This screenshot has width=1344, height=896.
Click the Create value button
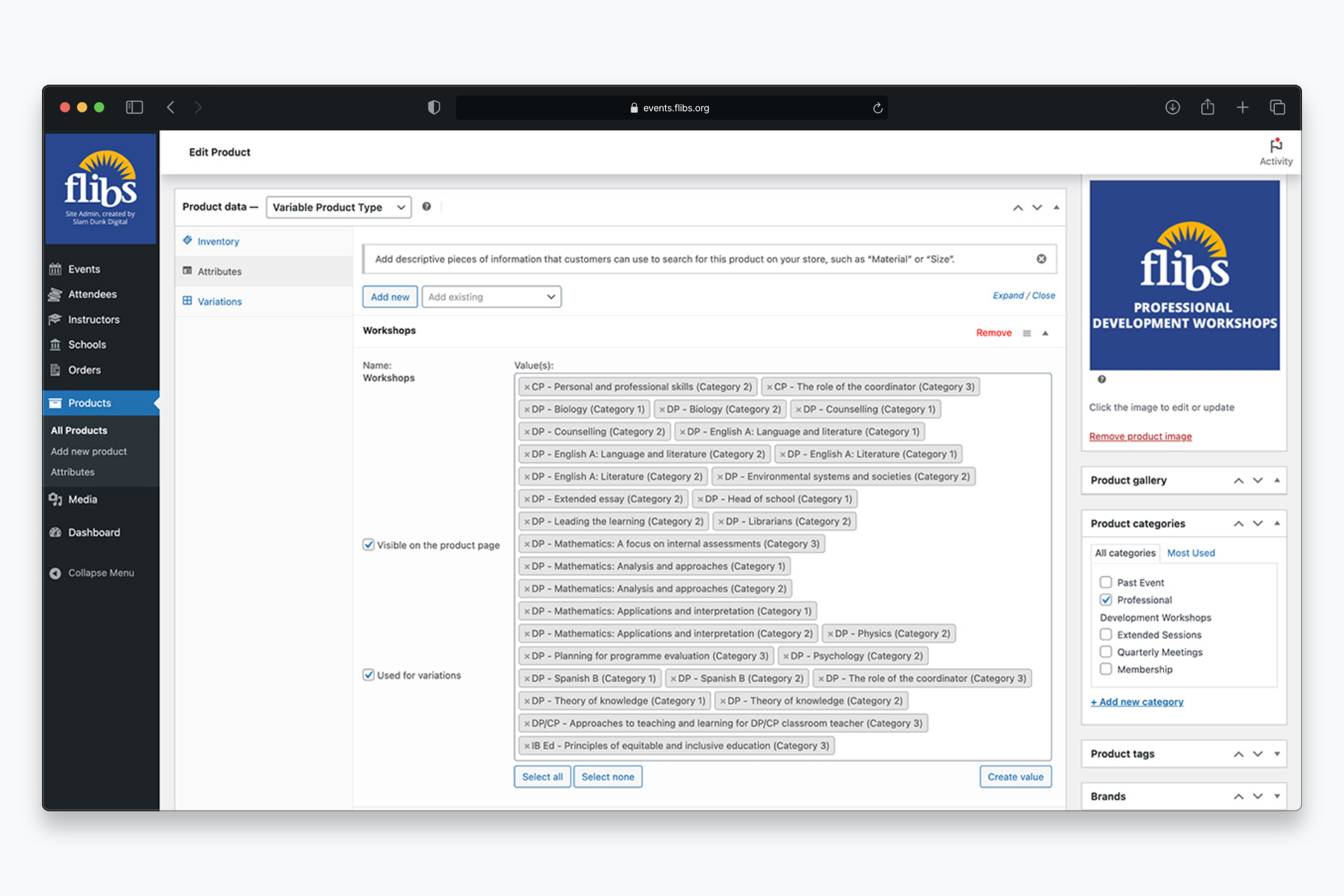1015,777
